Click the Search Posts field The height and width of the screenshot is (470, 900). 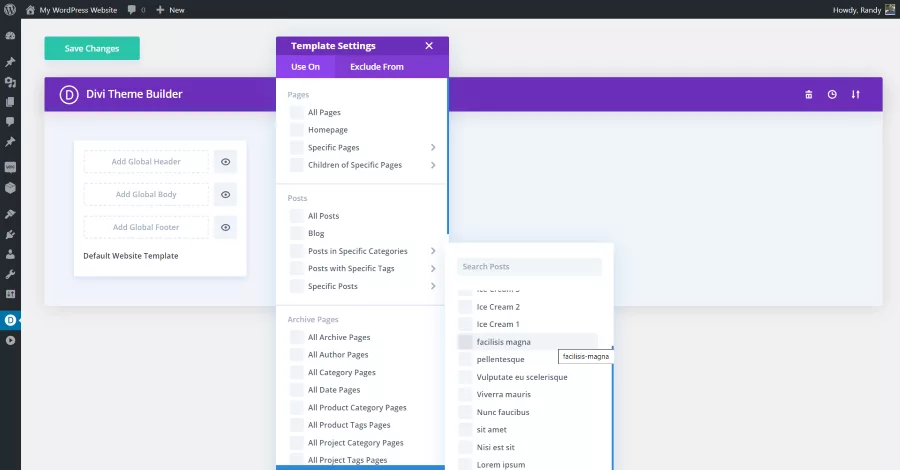click(x=529, y=266)
